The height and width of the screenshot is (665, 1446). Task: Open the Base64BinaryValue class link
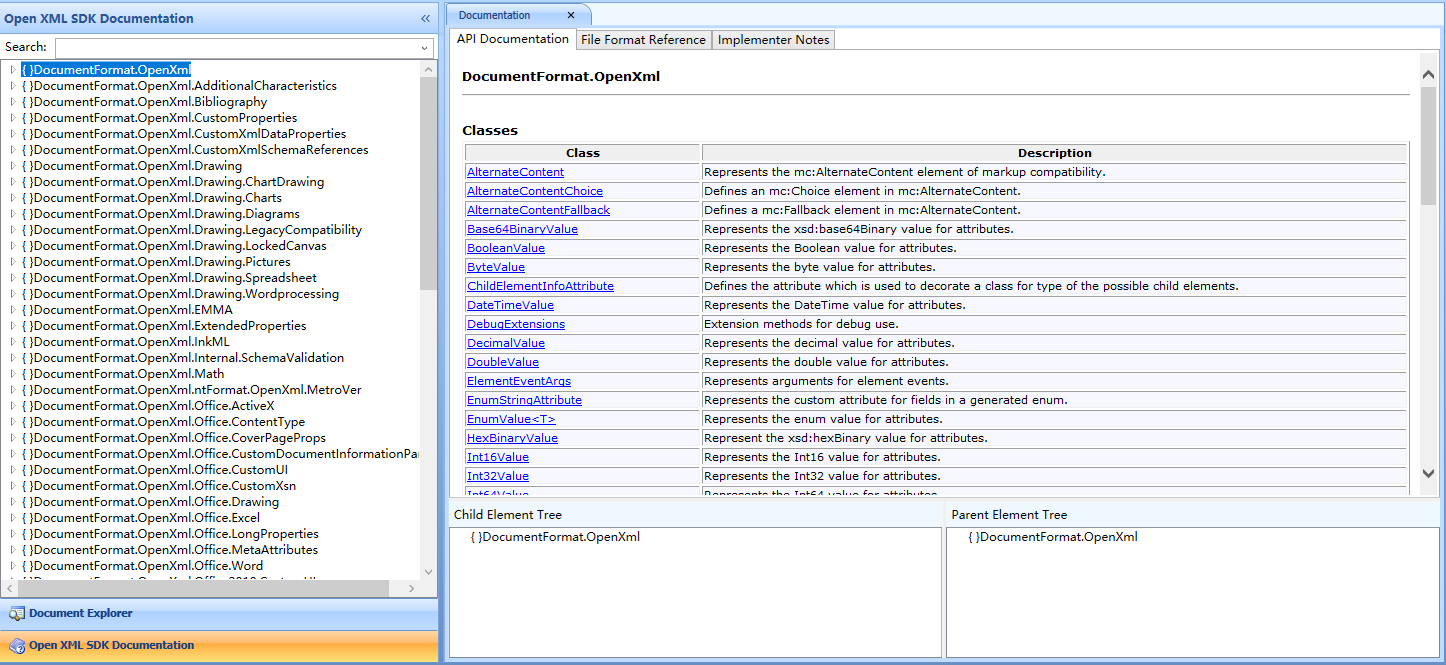tap(522, 229)
